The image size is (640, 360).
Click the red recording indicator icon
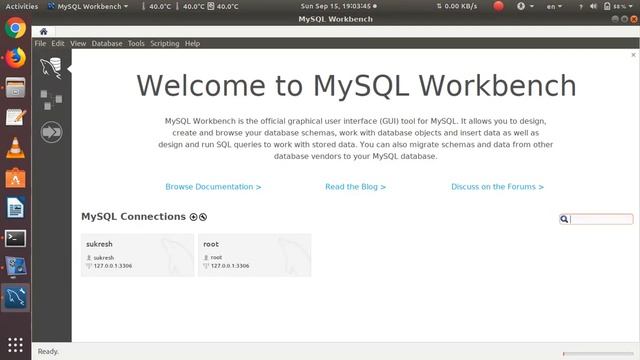[498, 6]
